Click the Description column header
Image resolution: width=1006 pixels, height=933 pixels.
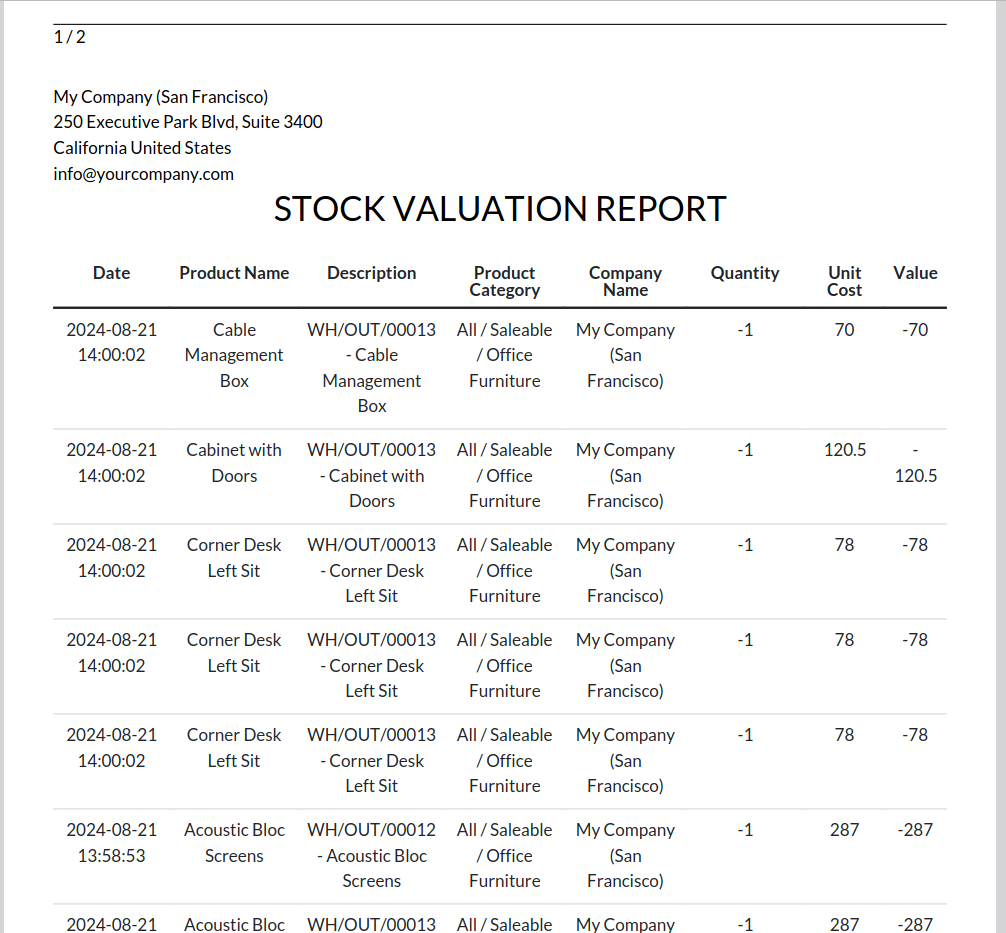[x=371, y=273]
